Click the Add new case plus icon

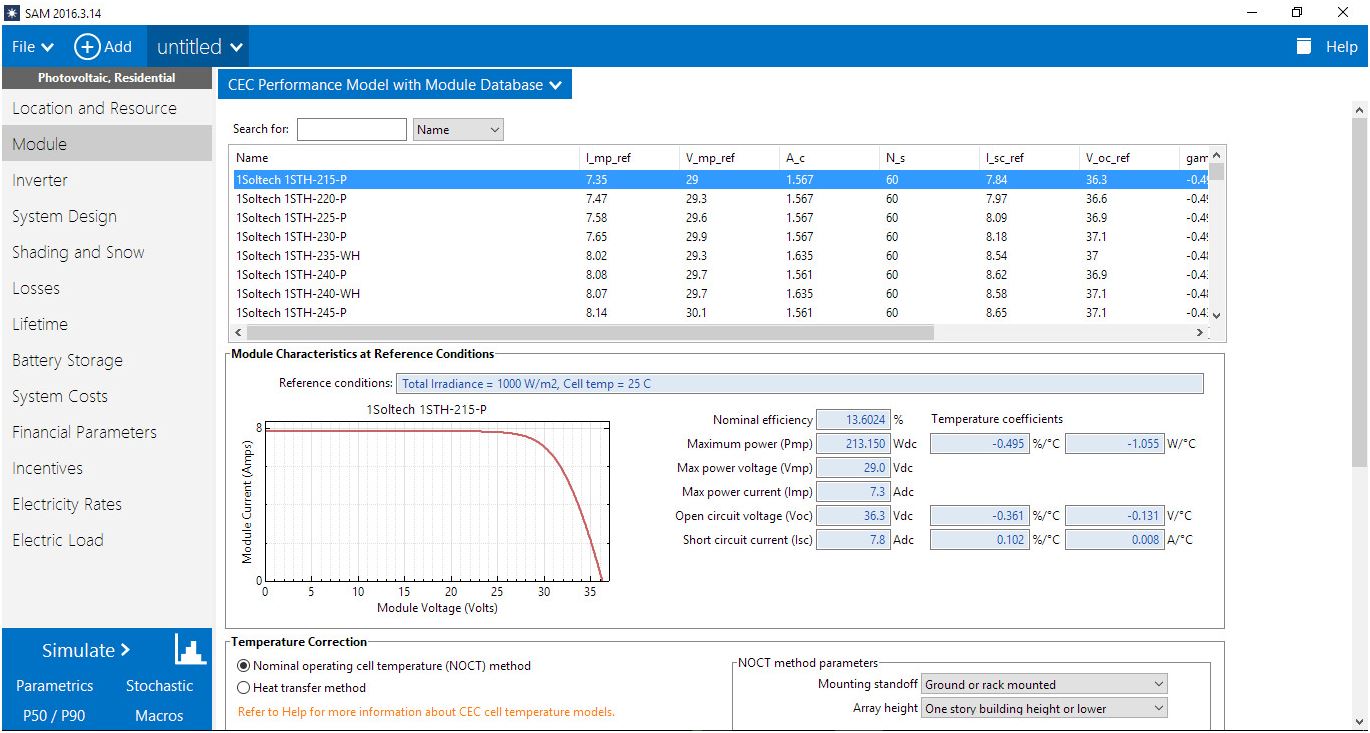88,46
